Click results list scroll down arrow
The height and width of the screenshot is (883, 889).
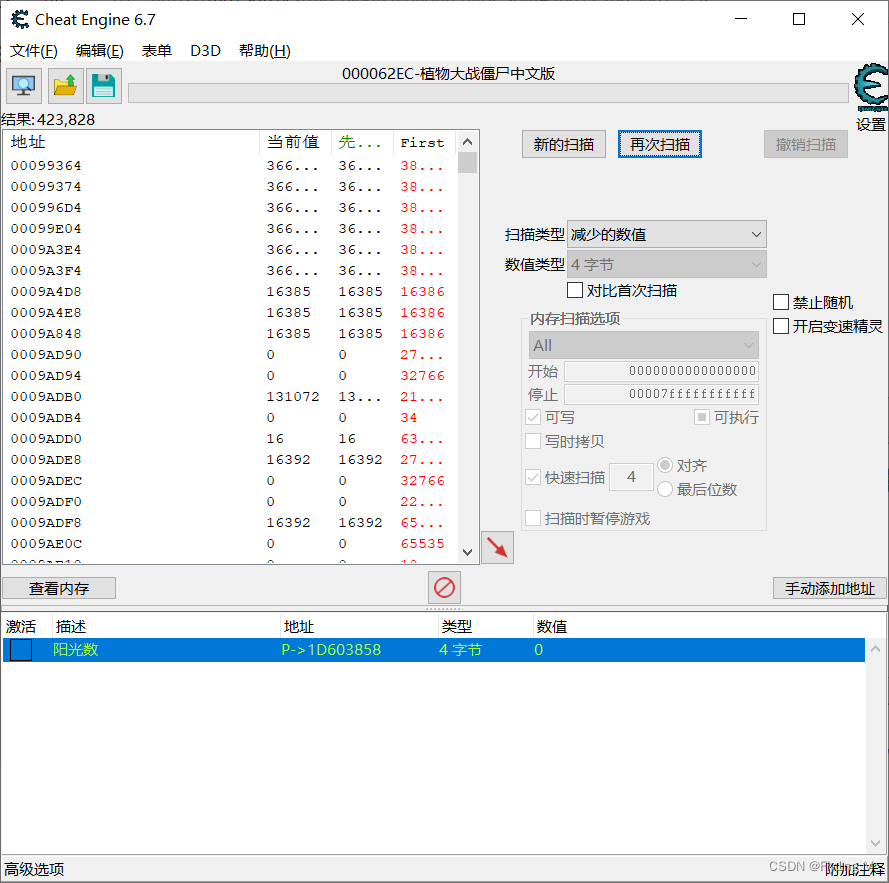[467, 552]
